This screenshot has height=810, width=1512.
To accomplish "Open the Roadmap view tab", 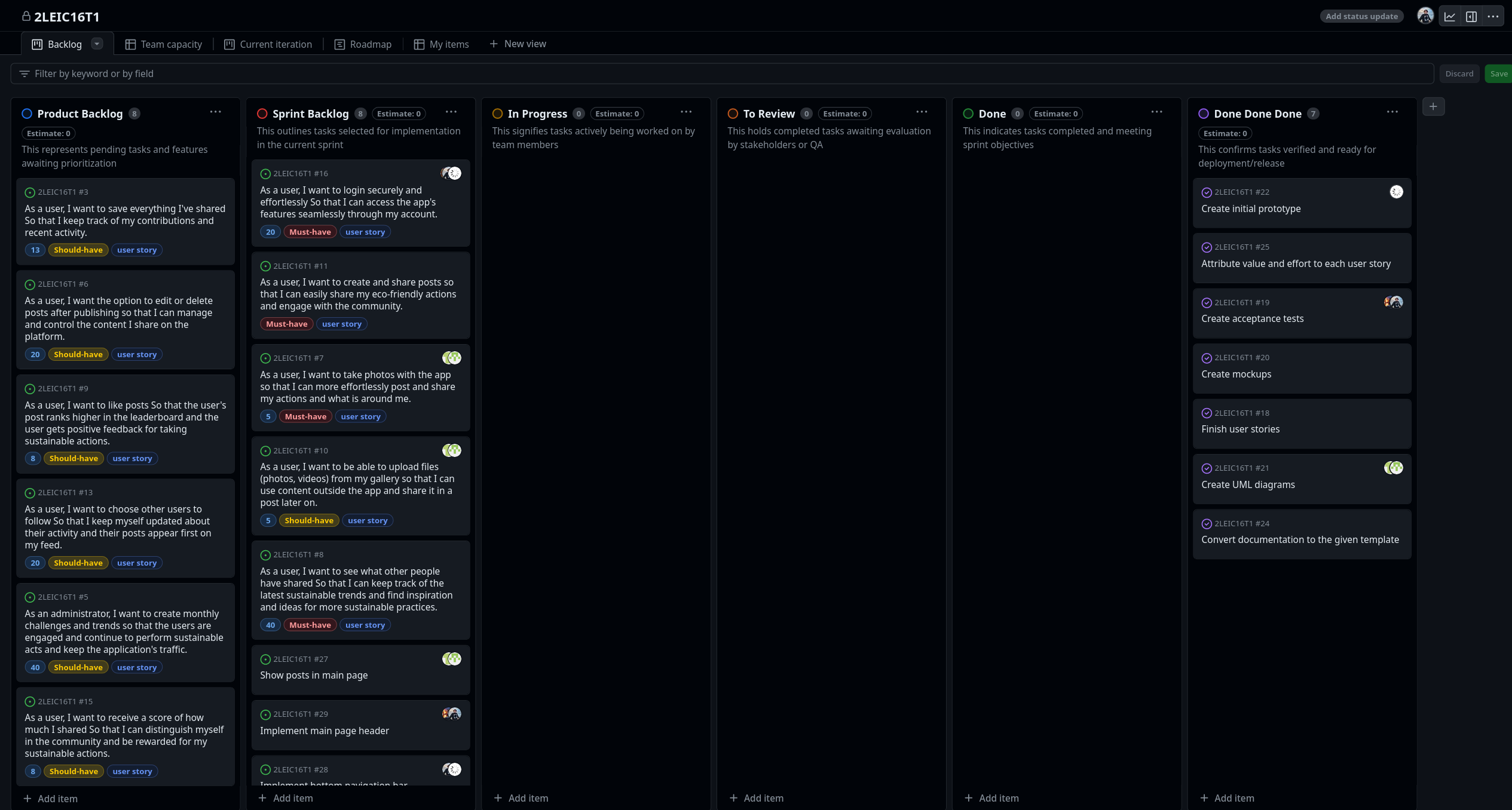I will tap(363, 44).
